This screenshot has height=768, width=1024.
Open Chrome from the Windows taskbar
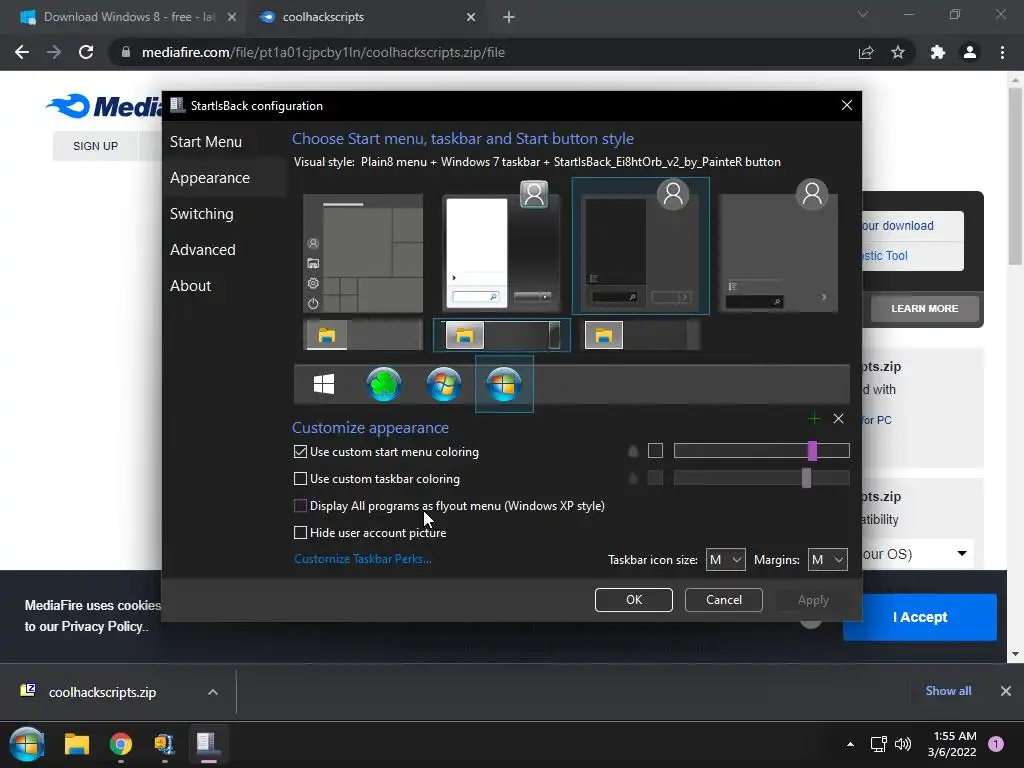click(x=121, y=744)
